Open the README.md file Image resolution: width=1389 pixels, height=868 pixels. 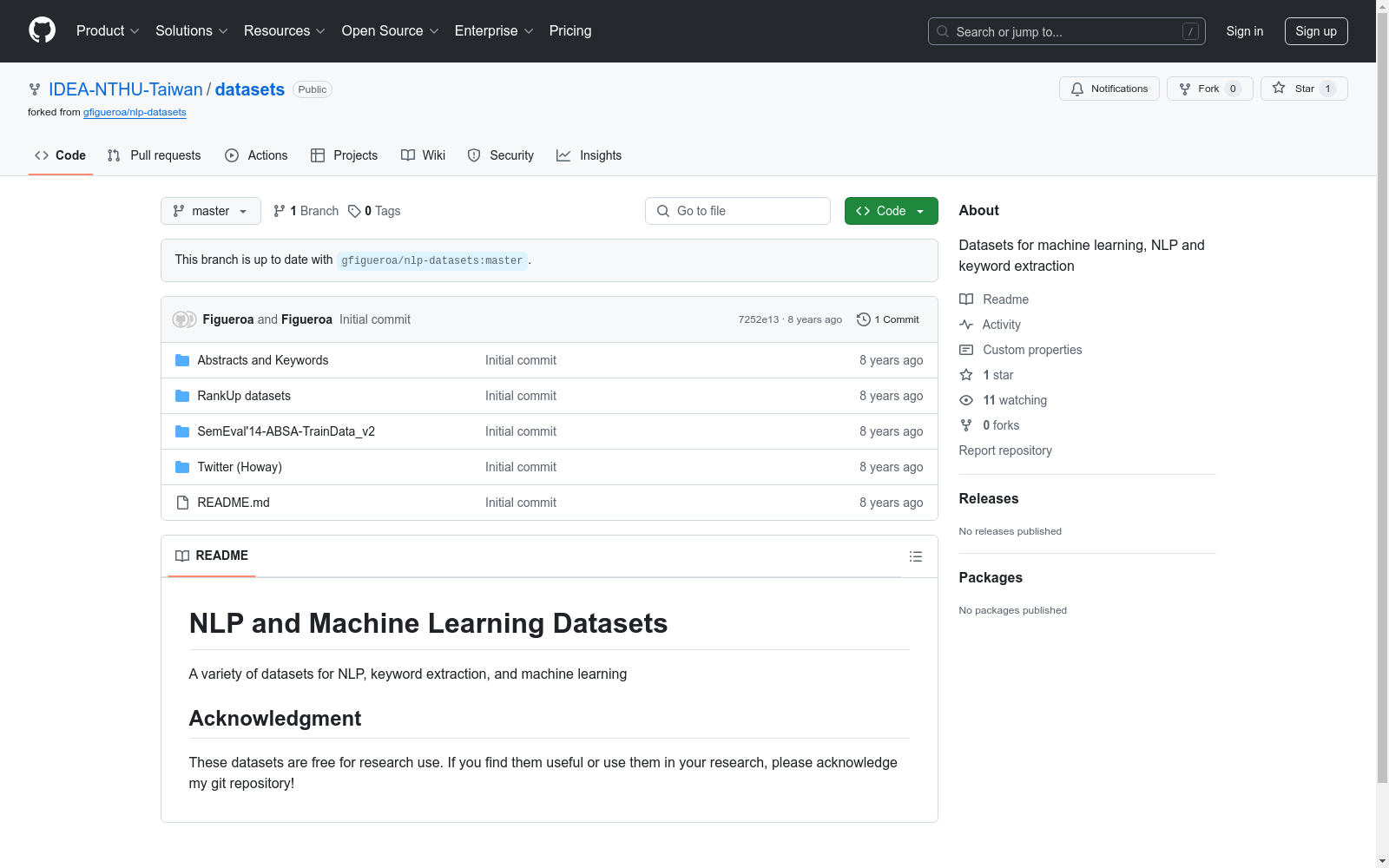point(234,503)
